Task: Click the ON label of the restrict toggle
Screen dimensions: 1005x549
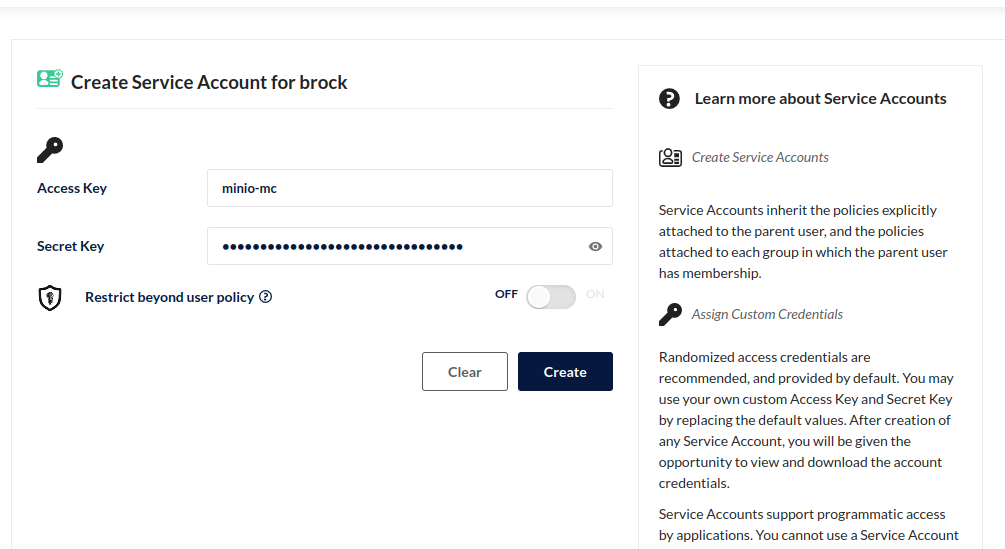Action: coord(595,294)
